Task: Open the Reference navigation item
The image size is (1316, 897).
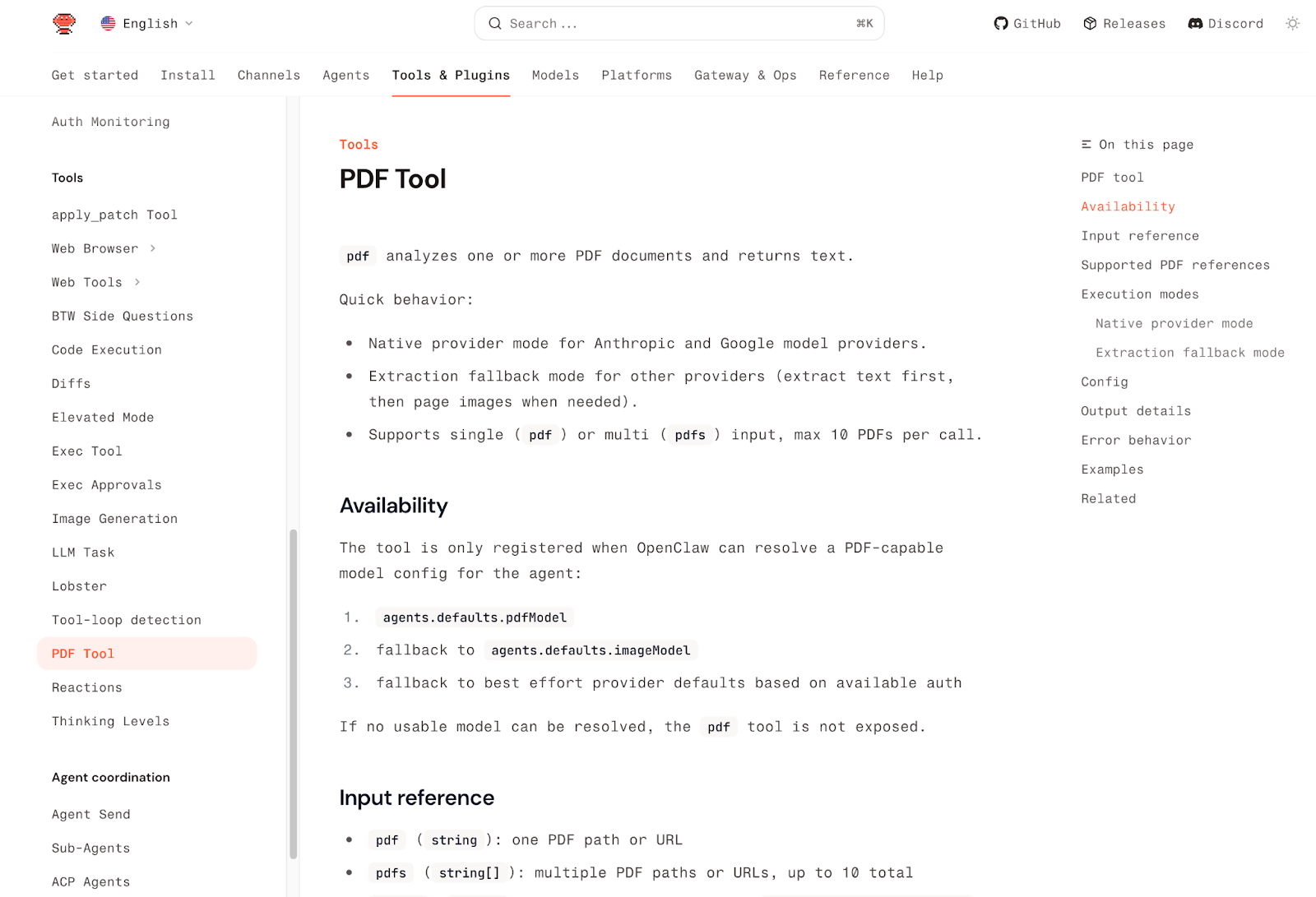Action: pyautogui.click(x=854, y=75)
